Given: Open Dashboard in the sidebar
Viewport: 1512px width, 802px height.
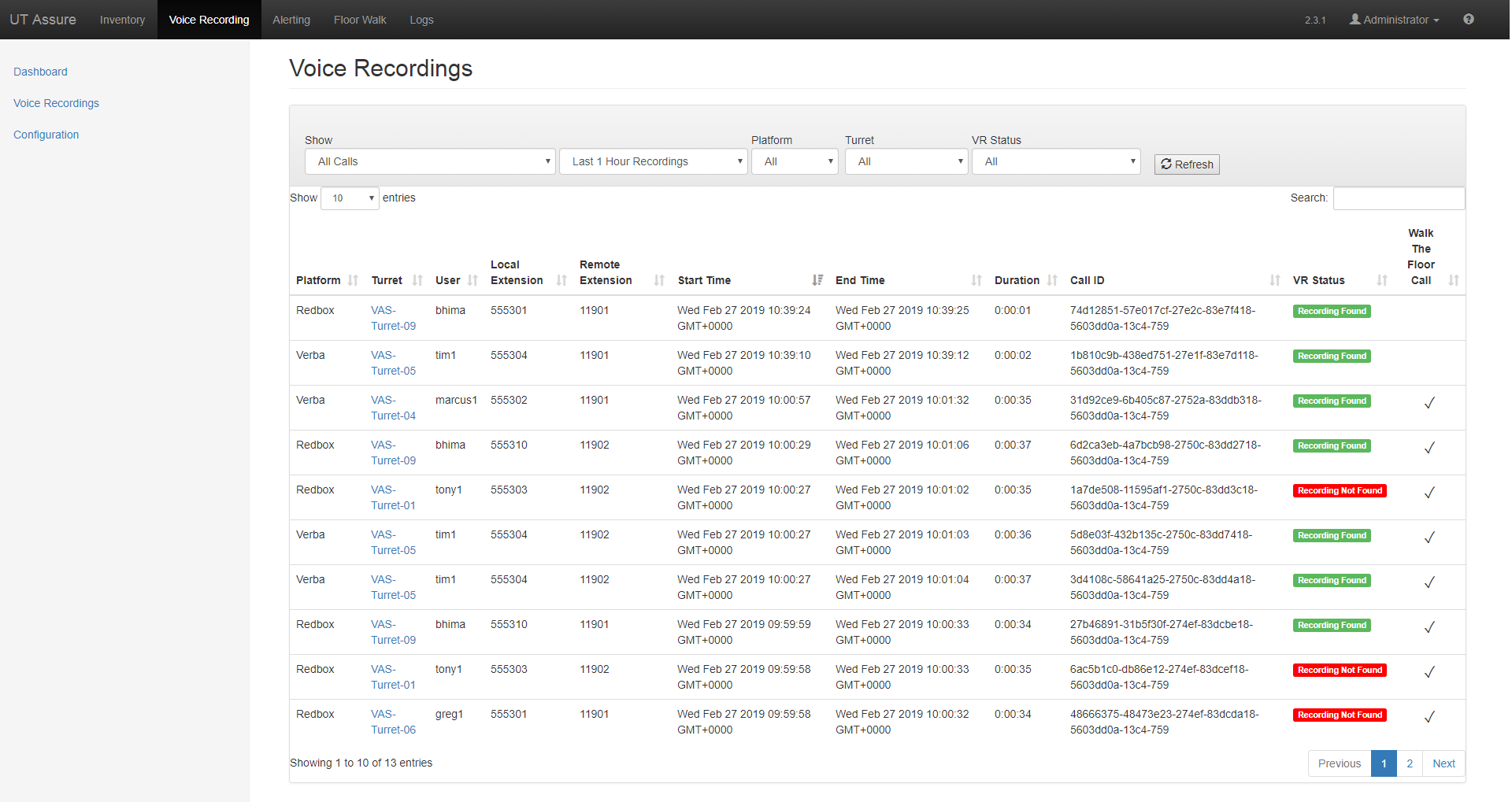Looking at the screenshot, I should pos(40,72).
